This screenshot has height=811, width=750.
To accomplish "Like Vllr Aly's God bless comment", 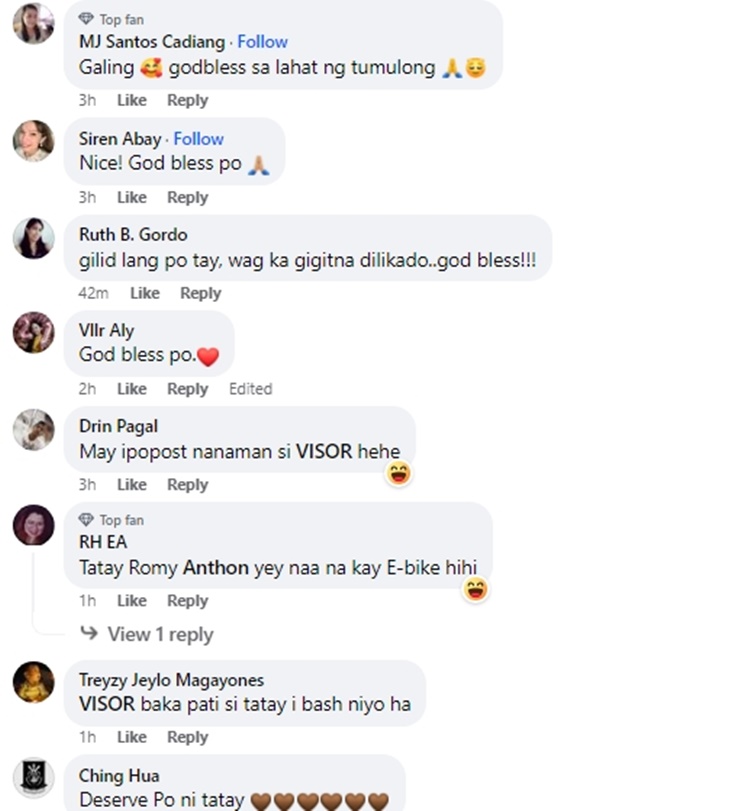I will pyautogui.click(x=131, y=389).
